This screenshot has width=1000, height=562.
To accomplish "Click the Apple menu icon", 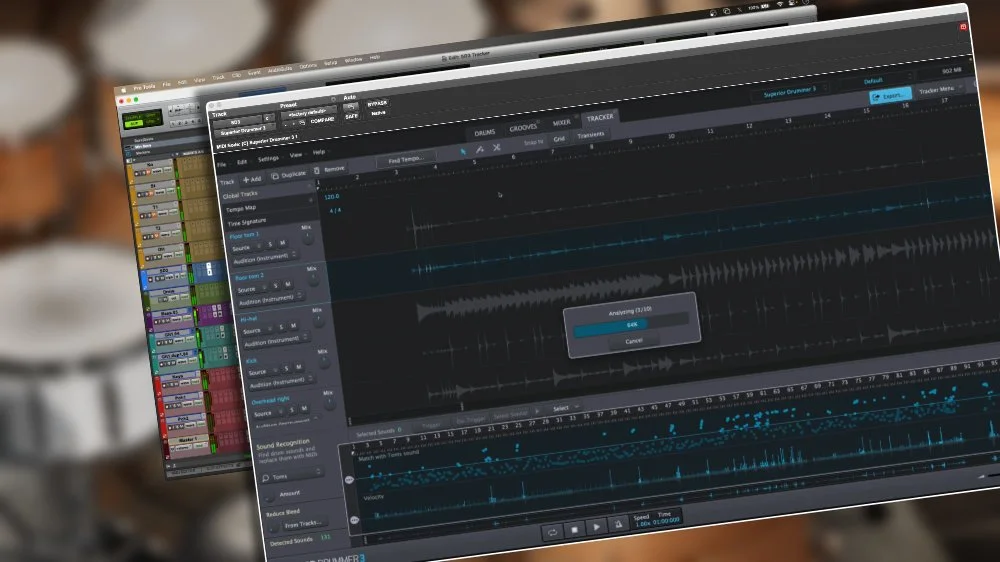I will pyautogui.click(x=124, y=91).
